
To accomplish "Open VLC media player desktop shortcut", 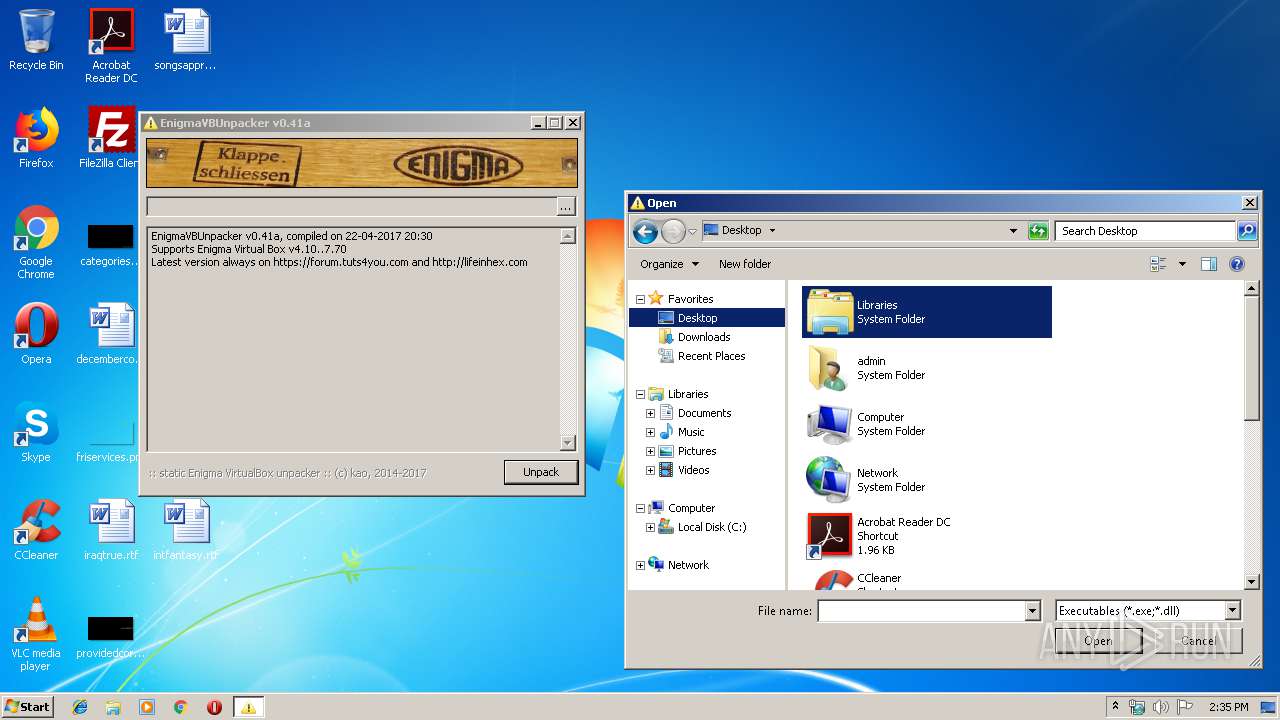I will (36, 635).
